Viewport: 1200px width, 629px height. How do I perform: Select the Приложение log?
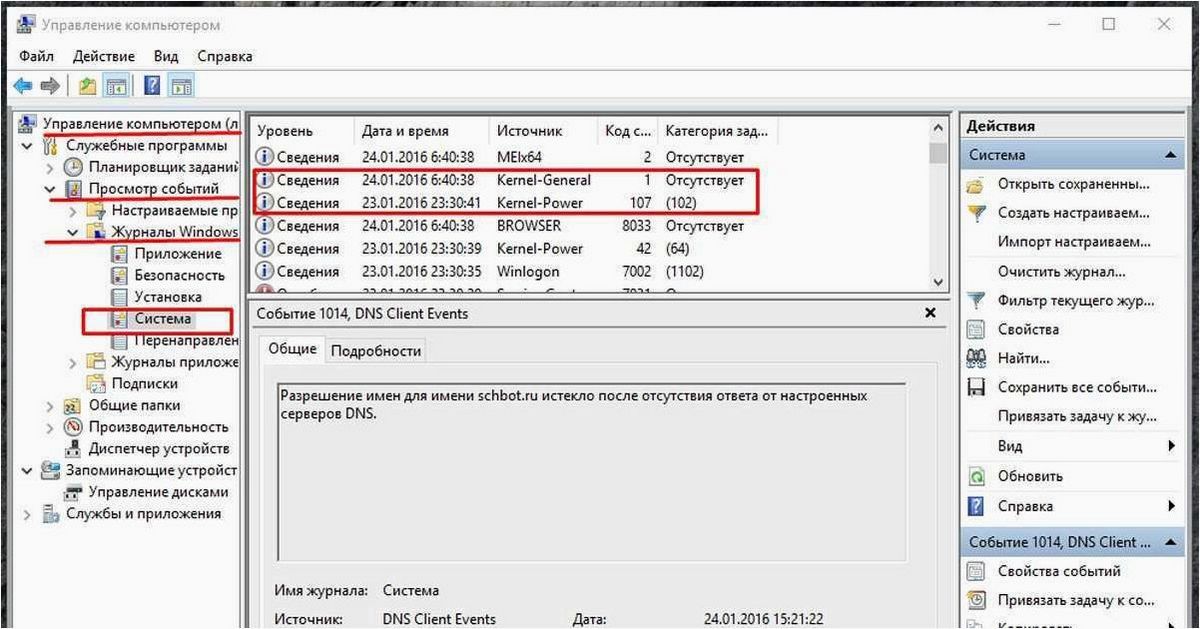[178, 254]
